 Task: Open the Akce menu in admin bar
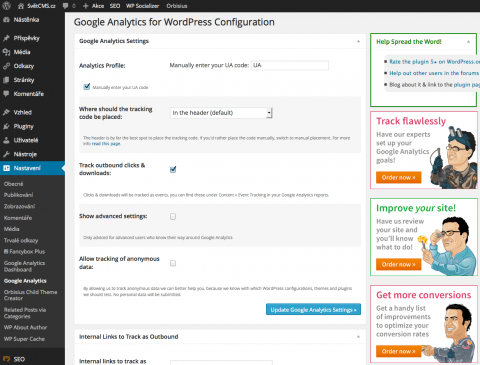98,6
